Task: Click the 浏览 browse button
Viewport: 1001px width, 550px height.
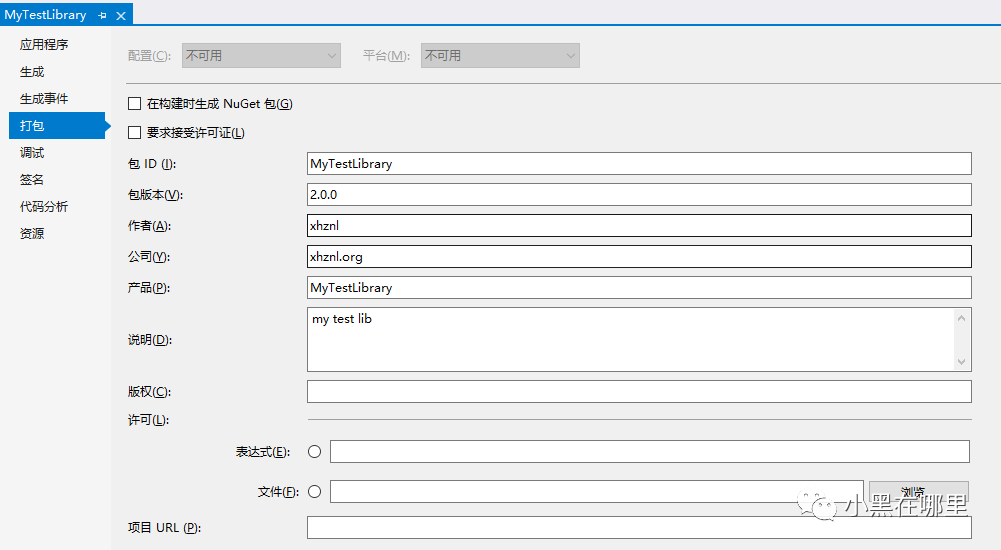Action: click(919, 492)
